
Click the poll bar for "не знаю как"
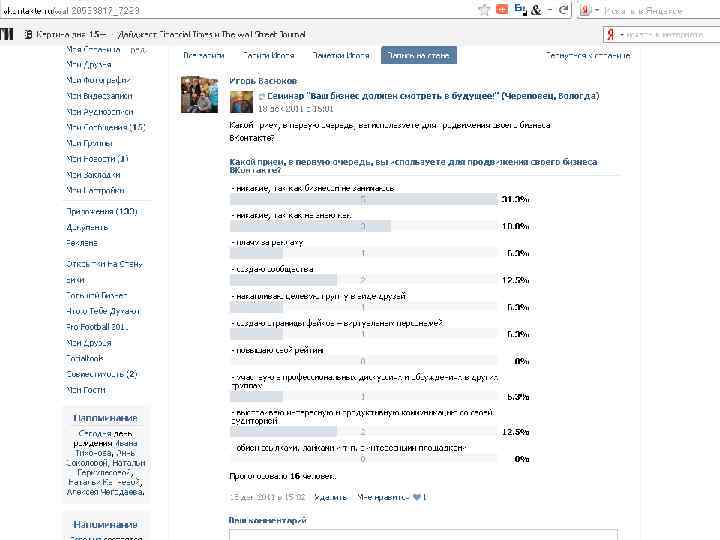tap(363, 226)
